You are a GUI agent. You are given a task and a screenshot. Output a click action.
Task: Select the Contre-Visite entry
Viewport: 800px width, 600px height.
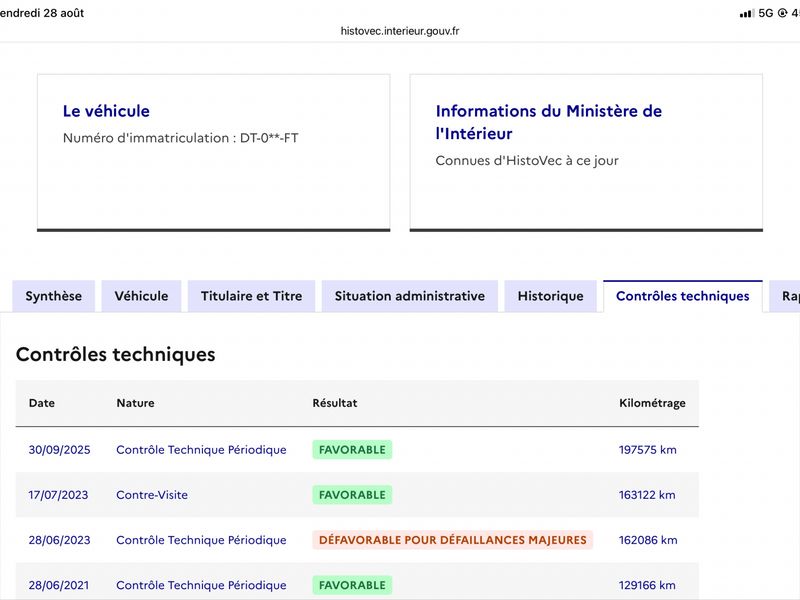pos(152,494)
